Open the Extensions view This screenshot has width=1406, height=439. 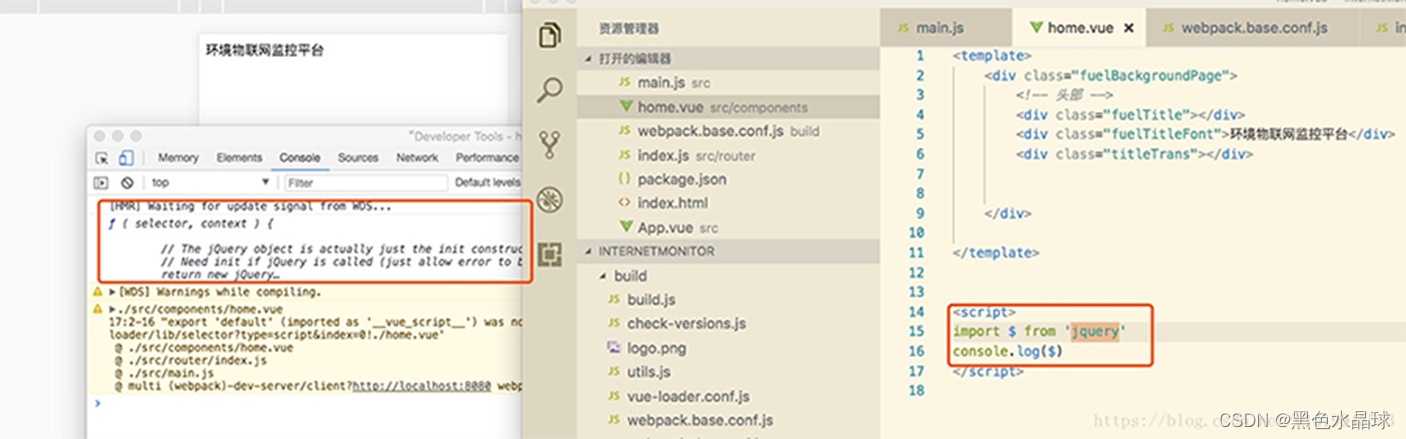[x=550, y=254]
